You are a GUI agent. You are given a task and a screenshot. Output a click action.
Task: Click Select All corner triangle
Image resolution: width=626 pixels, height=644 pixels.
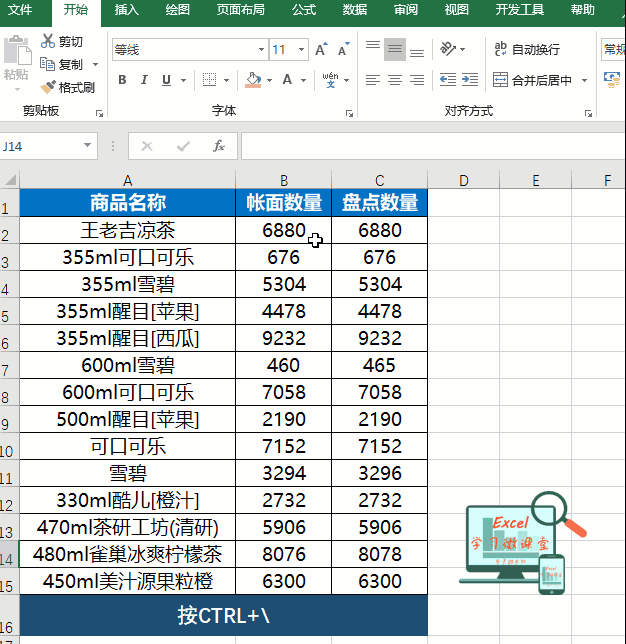pos(10,179)
